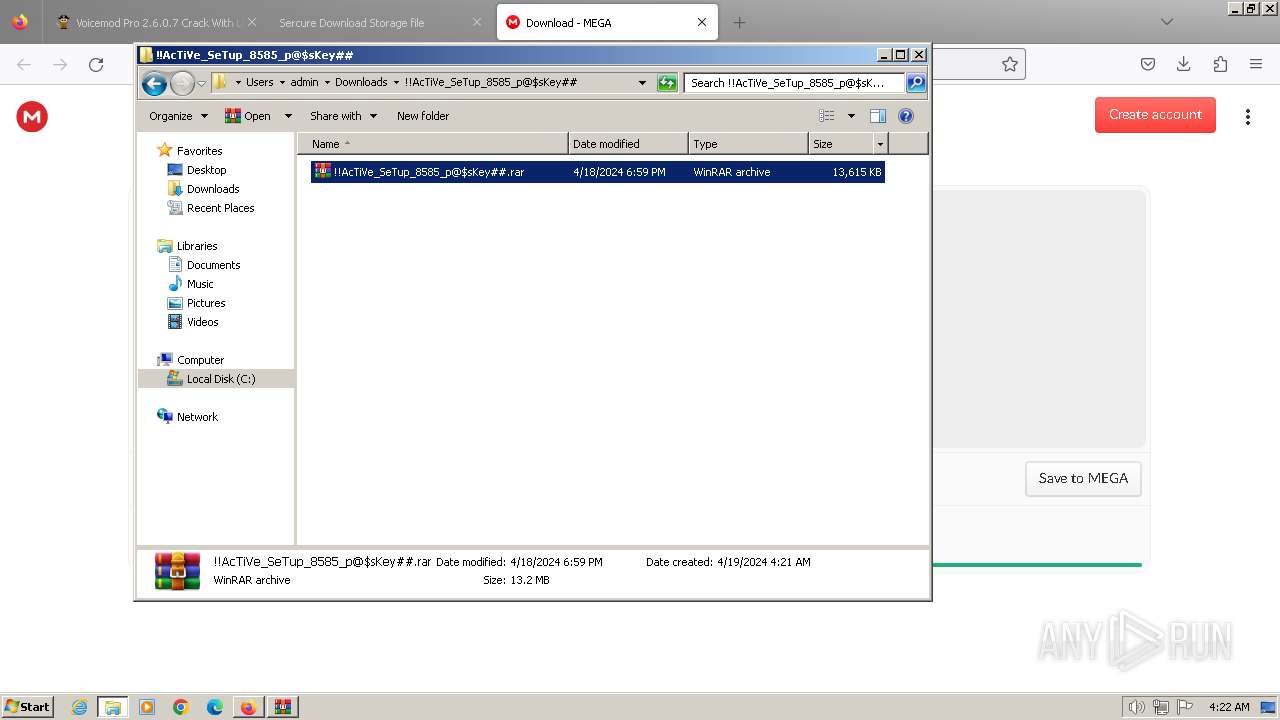1280x720 pixels.
Task: Open the Videos library
Action: coord(202,322)
